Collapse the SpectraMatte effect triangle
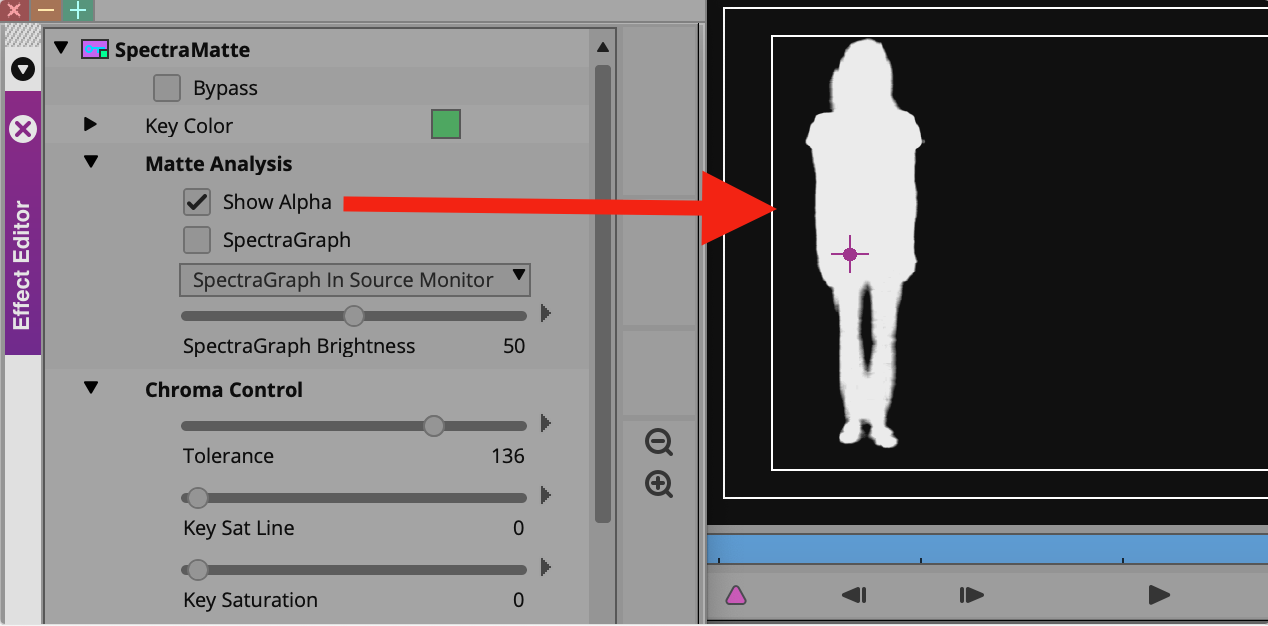 coord(61,48)
